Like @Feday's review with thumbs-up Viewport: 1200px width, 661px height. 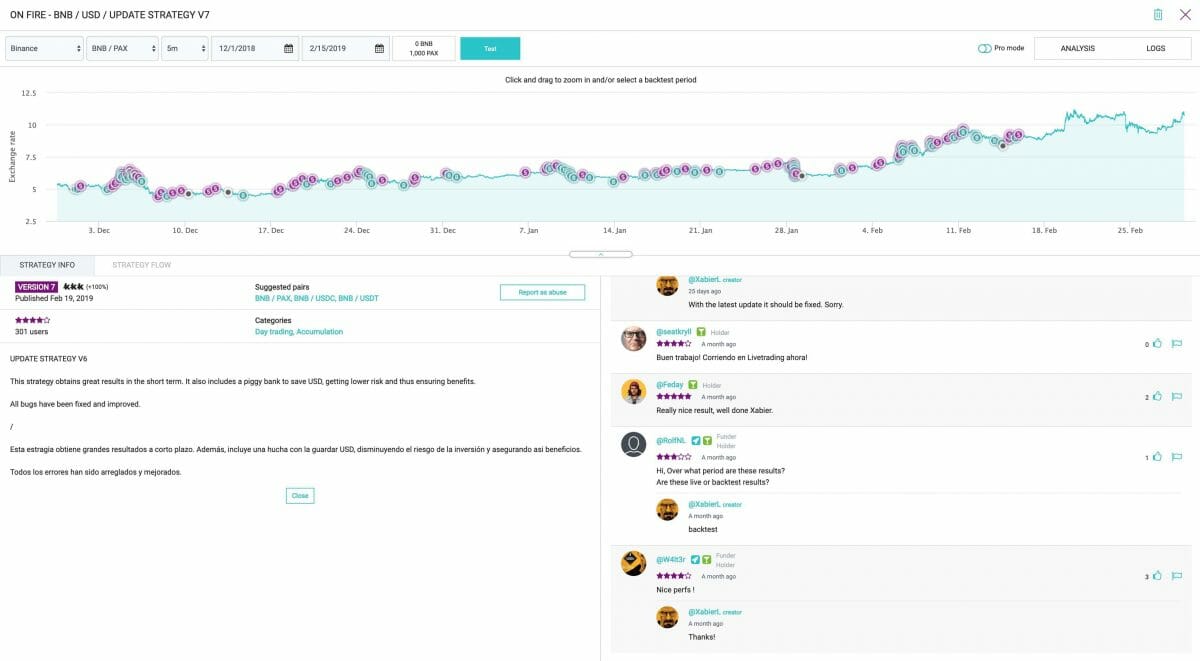[x=1157, y=397]
